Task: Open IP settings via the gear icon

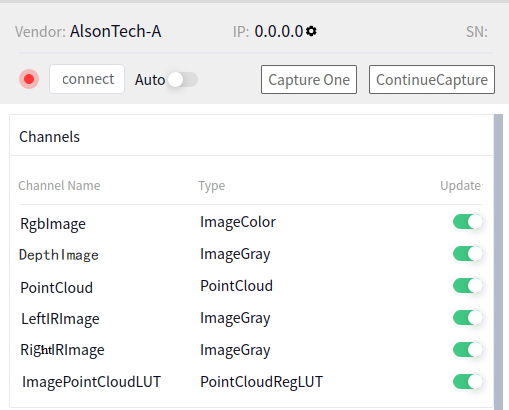Action: point(311,31)
